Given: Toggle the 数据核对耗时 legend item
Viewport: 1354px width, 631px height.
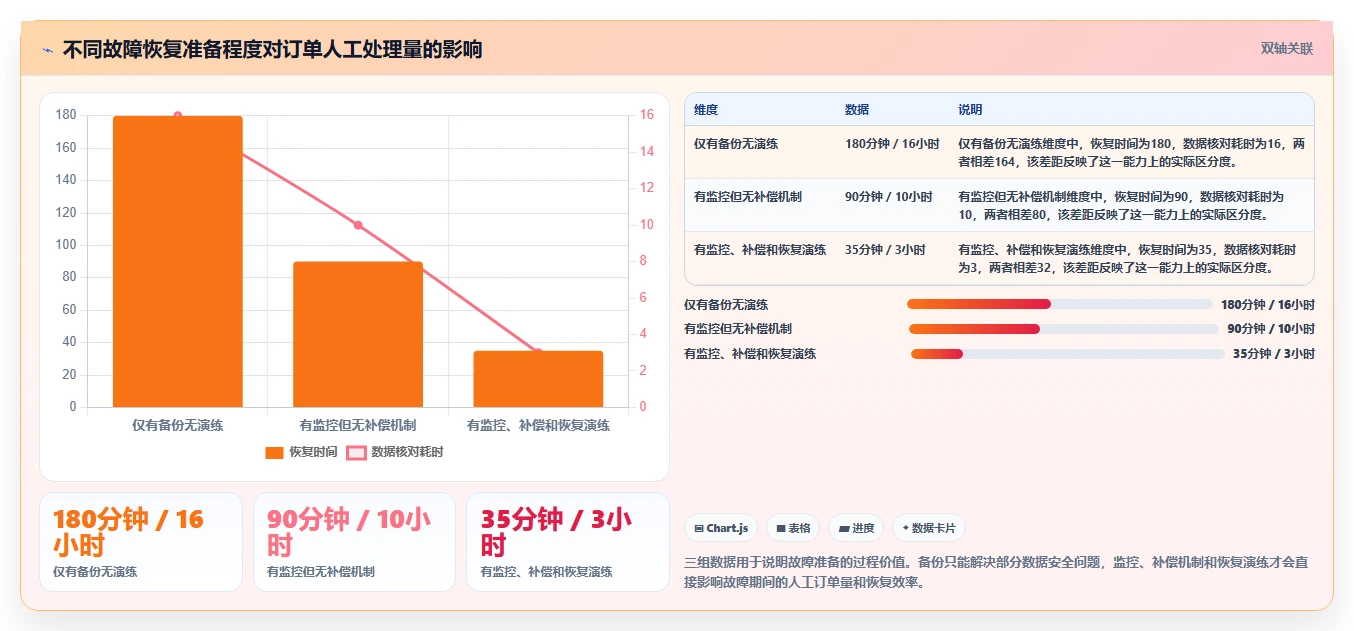Looking at the screenshot, I should click(x=394, y=452).
